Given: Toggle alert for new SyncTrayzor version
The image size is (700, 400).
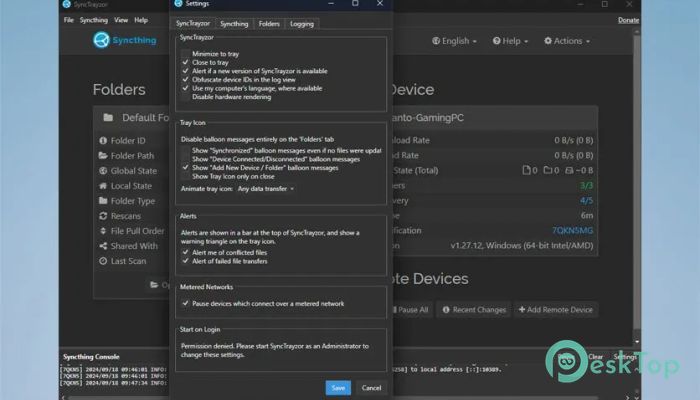Looking at the screenshot, I should [x=185, y=71].
